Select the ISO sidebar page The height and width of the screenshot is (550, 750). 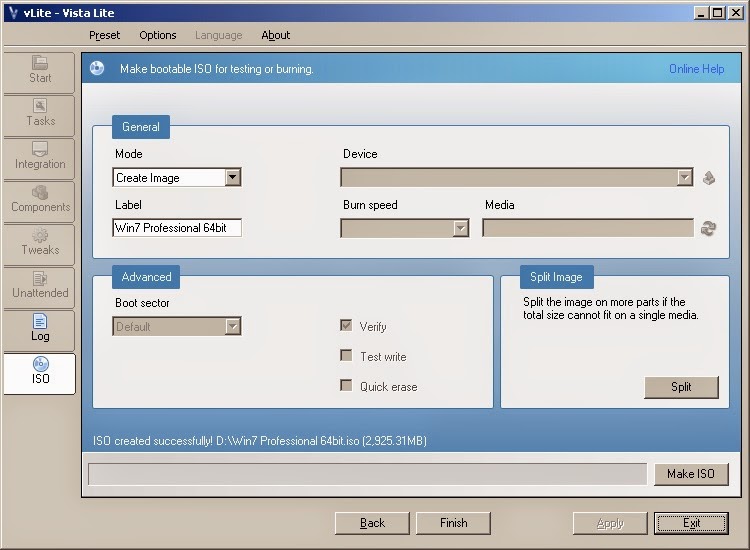click(39, 374)
